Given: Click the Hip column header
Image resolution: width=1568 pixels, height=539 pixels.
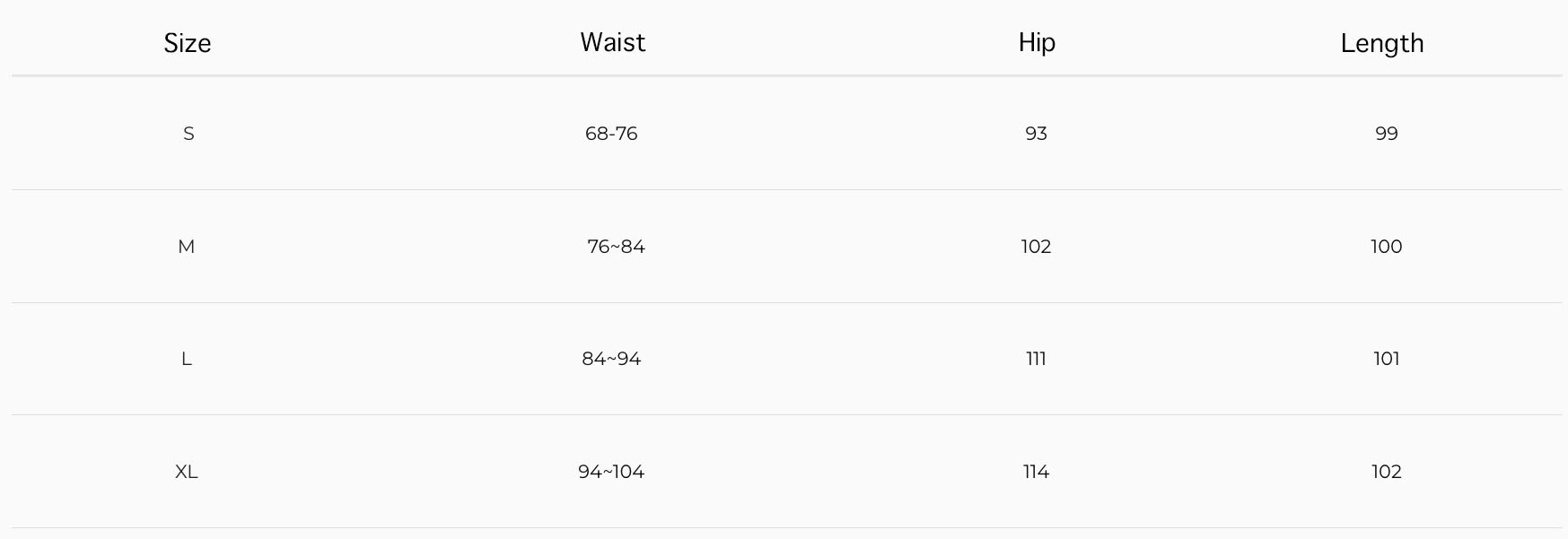Looking at the screenshot, I should (x=1037, y=42).
